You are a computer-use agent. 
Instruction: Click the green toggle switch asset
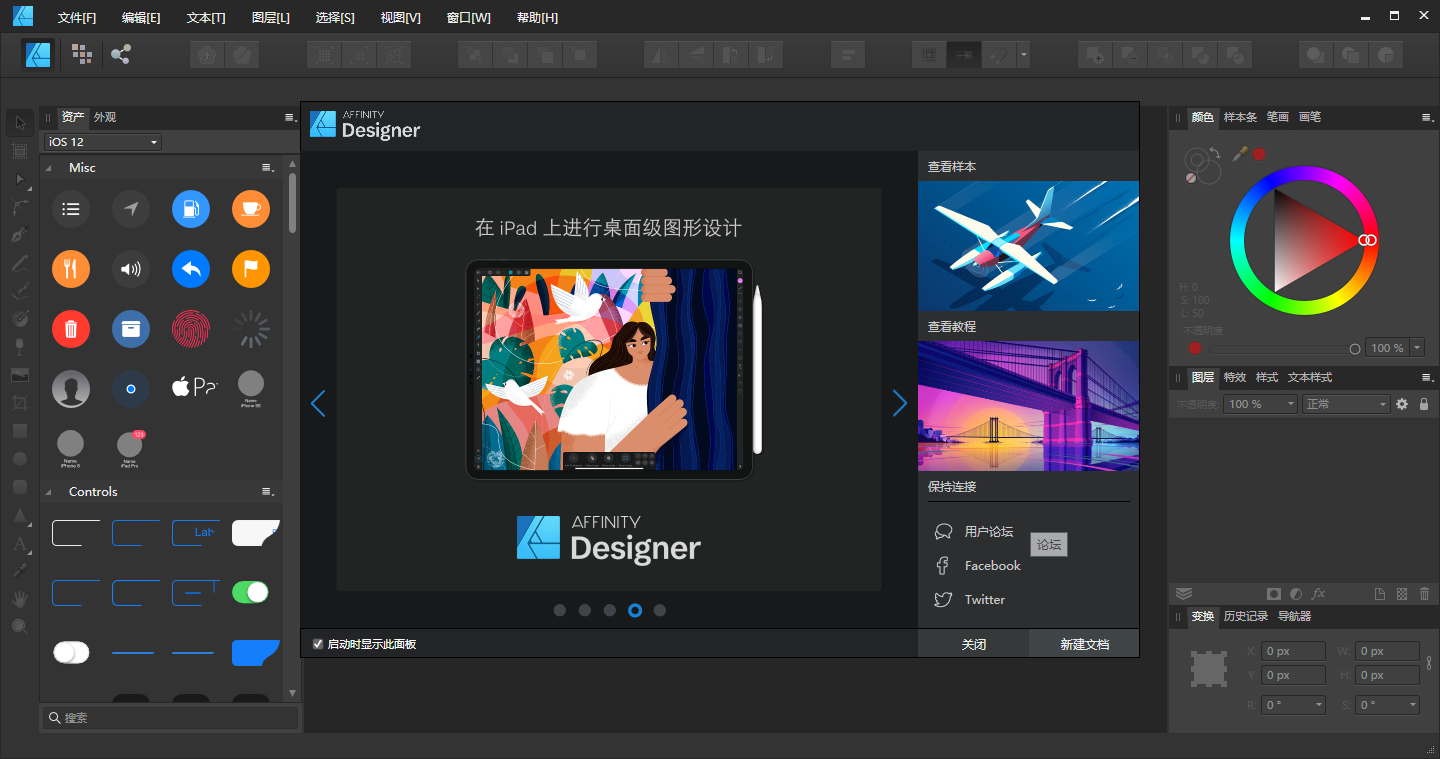251,592
